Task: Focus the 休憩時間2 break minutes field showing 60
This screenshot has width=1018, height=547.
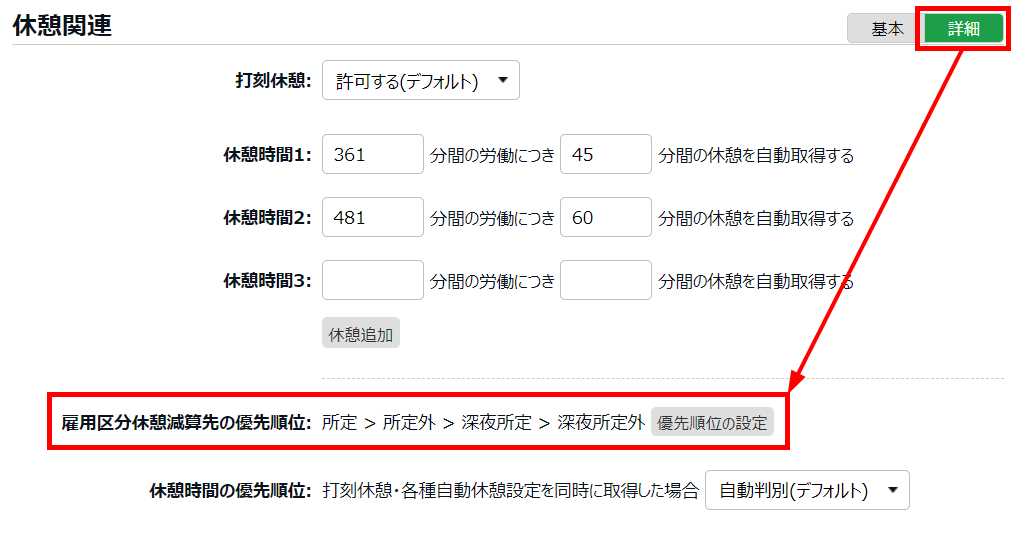Action: point(605,217)
